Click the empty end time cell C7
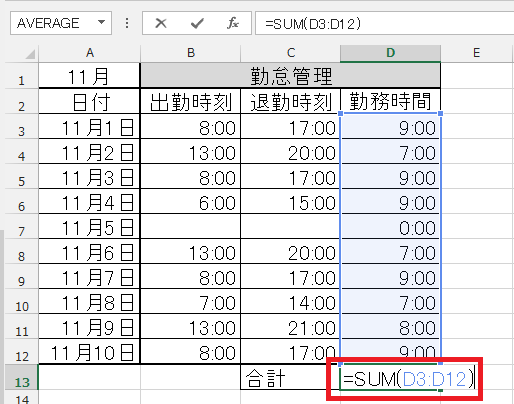Image resolution: width=514 pixels, height=404 pixels. (290, 226)
